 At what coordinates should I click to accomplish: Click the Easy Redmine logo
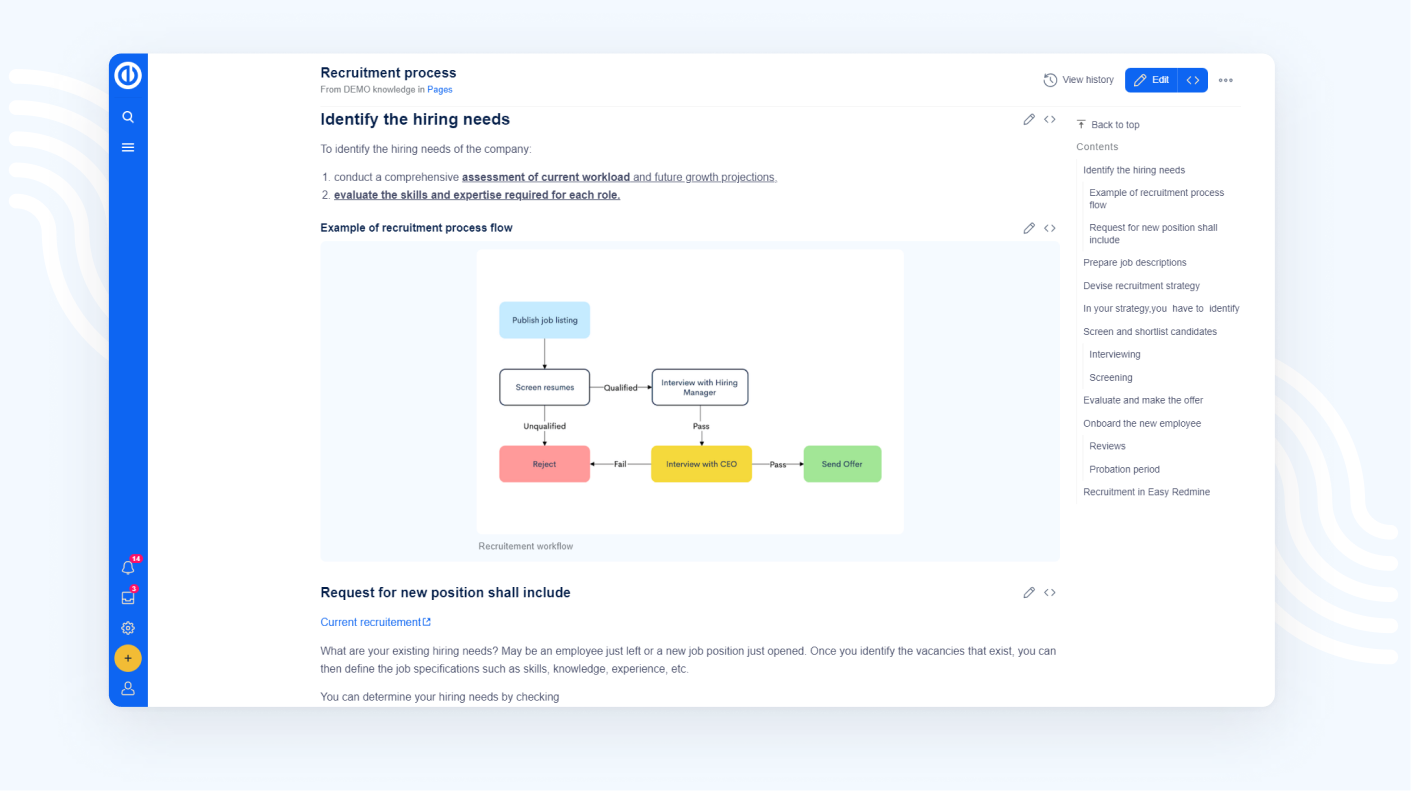coord(128,75)
